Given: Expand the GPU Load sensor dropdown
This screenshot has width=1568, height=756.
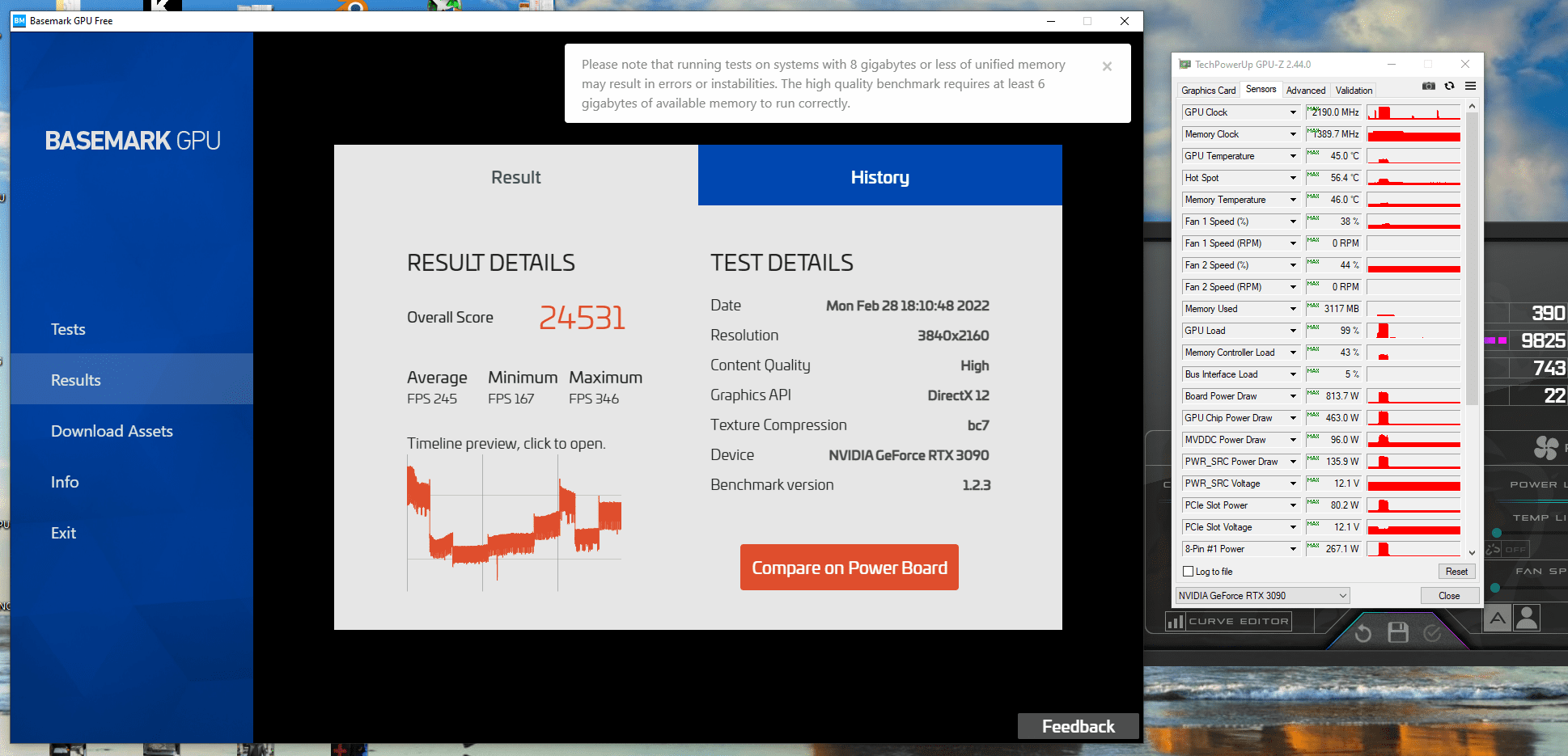Looking at the screenshot, I should (1293, 331).
